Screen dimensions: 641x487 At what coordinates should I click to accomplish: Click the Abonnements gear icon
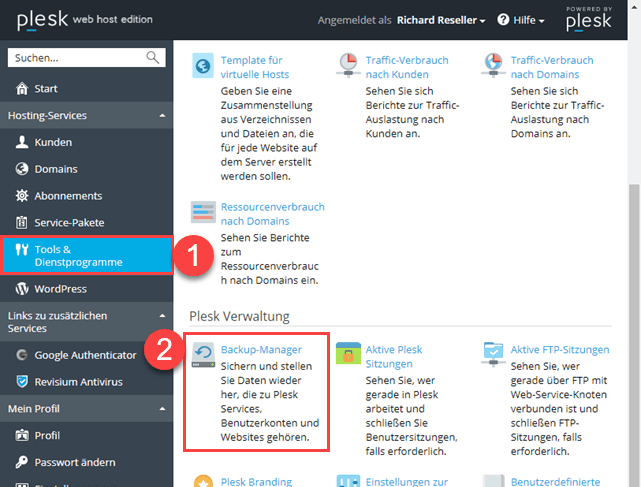[x=22, y=196]
